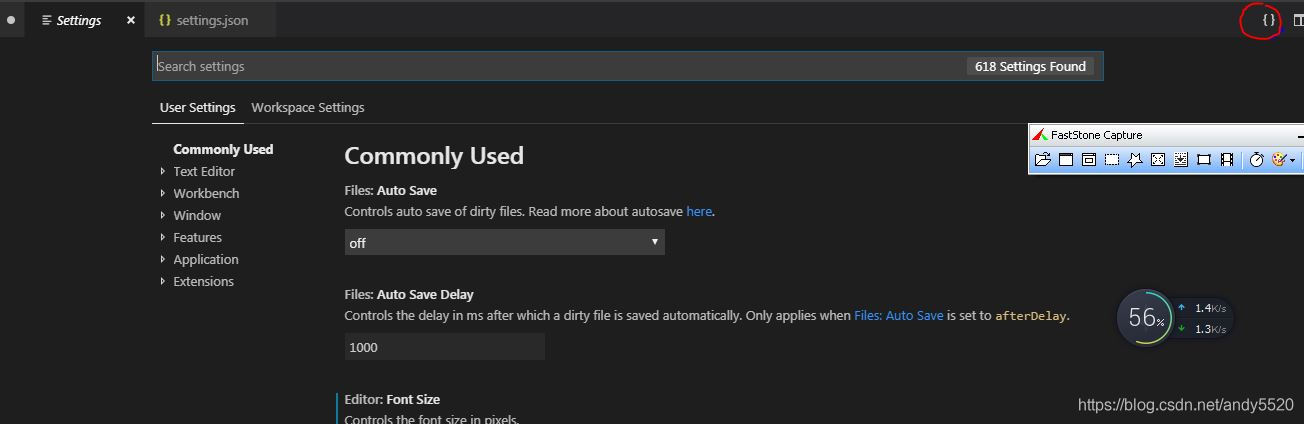Open the Auto Save off dropdown
Viewport: 1304px width, 424px height.
504,242
